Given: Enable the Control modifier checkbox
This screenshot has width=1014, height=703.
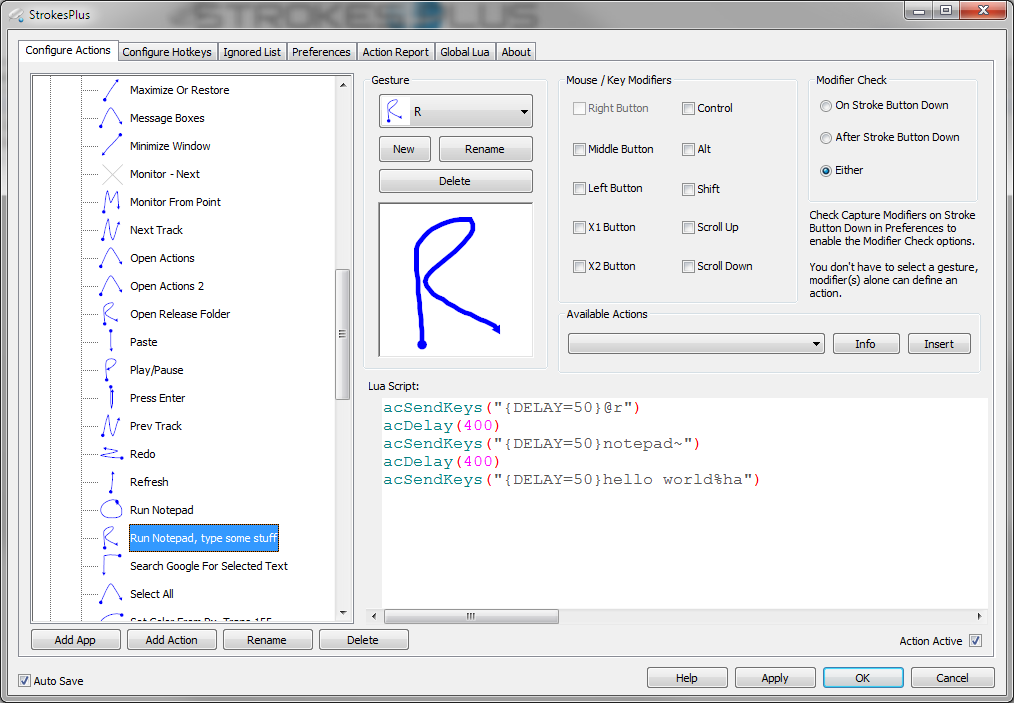Looking at the screenshot, I should (x=689, y=109).
